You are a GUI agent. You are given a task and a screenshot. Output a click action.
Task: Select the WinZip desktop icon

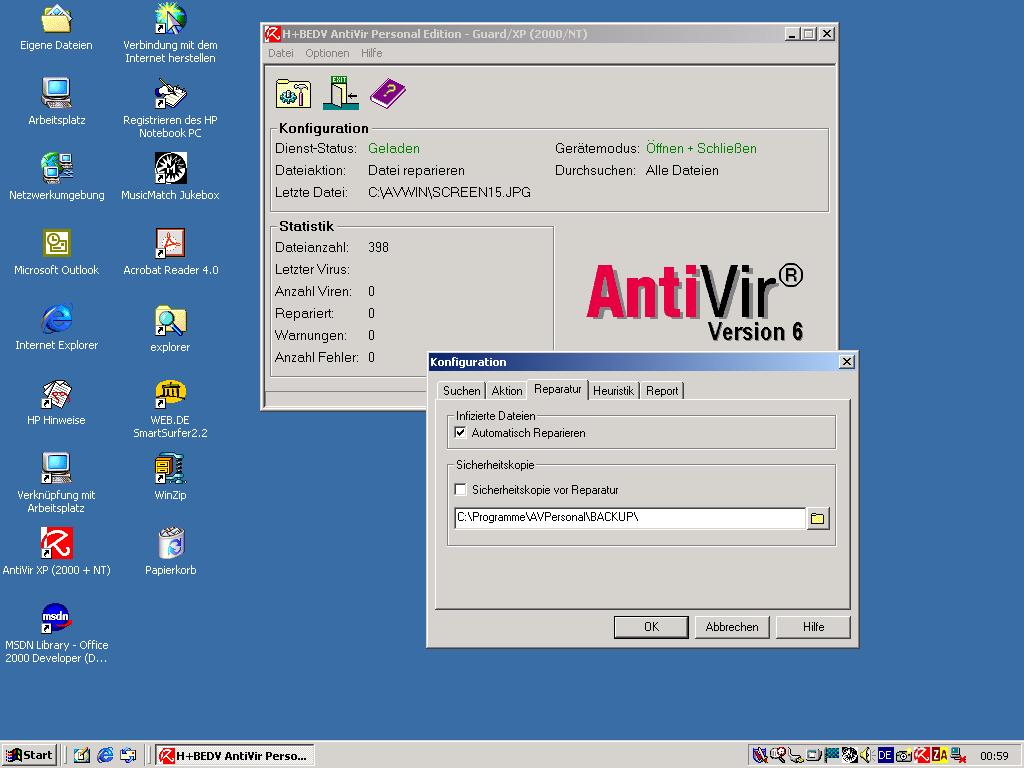tap(170, 477)
